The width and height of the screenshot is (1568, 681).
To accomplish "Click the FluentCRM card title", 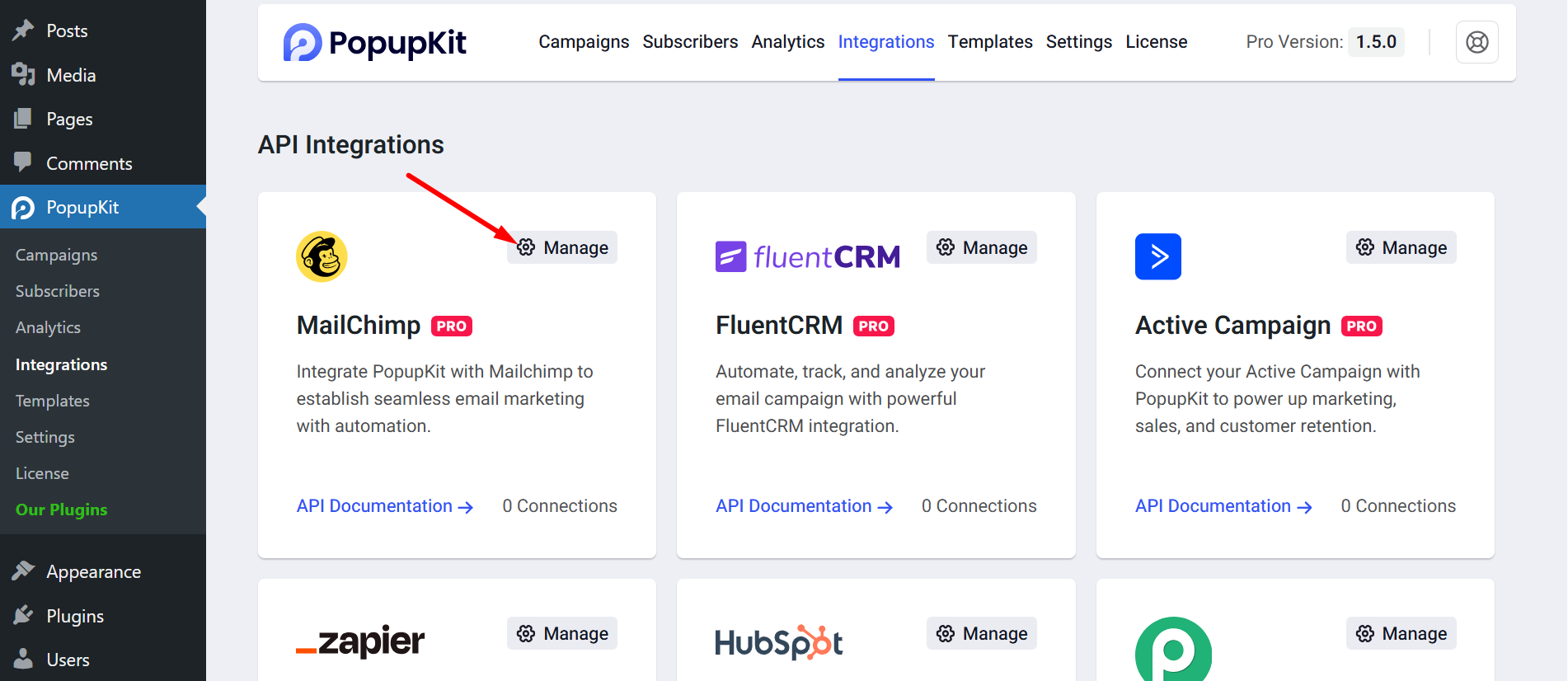I will tap(779, 326).
